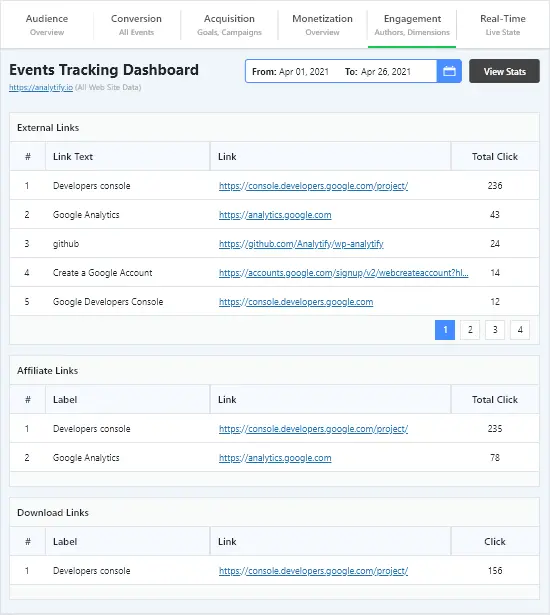
Task: Switch to Real-Time Live State tab
Action: coord(503,25)
